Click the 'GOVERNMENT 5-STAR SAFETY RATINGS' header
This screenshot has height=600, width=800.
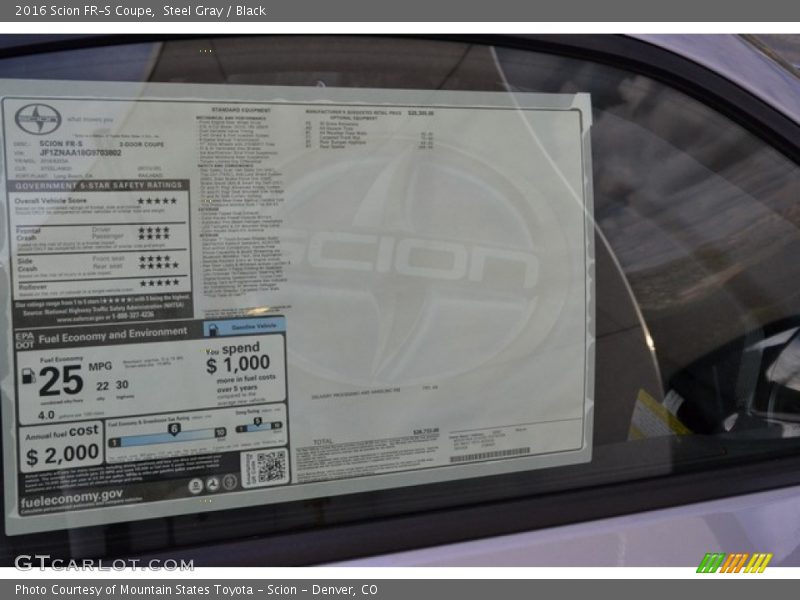pyautogui.click(x=98, y=185)
